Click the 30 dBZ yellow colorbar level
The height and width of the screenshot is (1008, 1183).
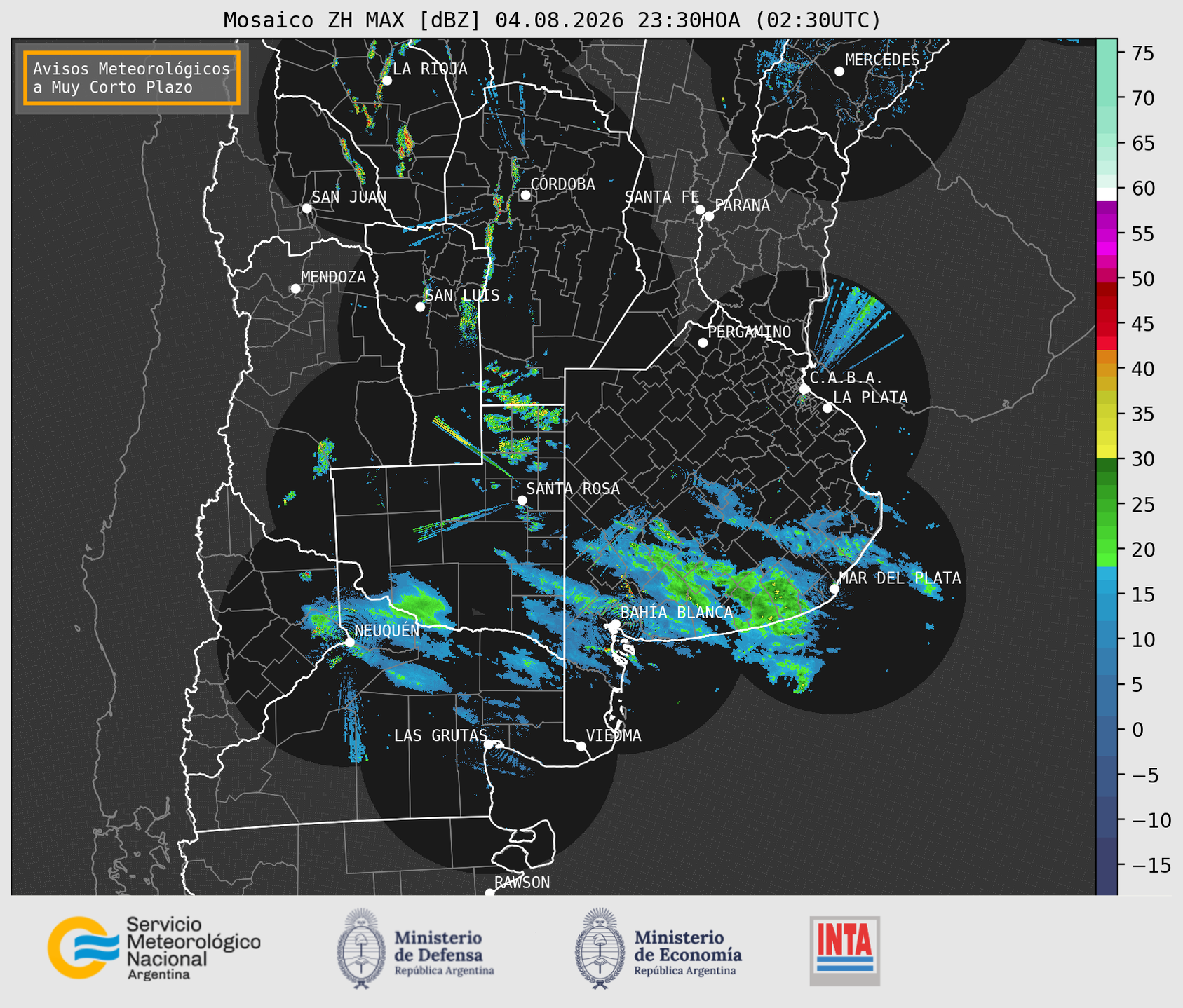(1107, 452)
